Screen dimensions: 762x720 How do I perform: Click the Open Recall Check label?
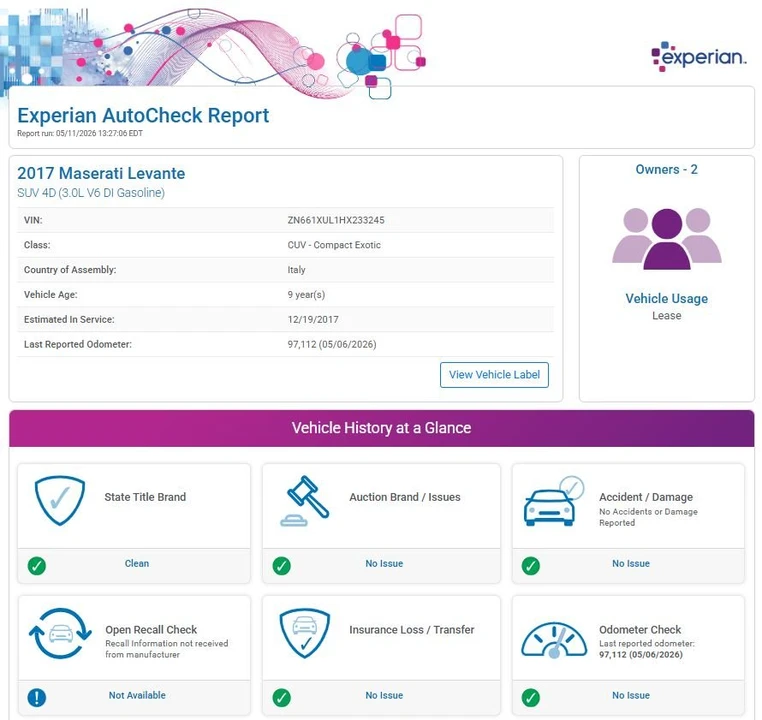click(x=151, y=630)
